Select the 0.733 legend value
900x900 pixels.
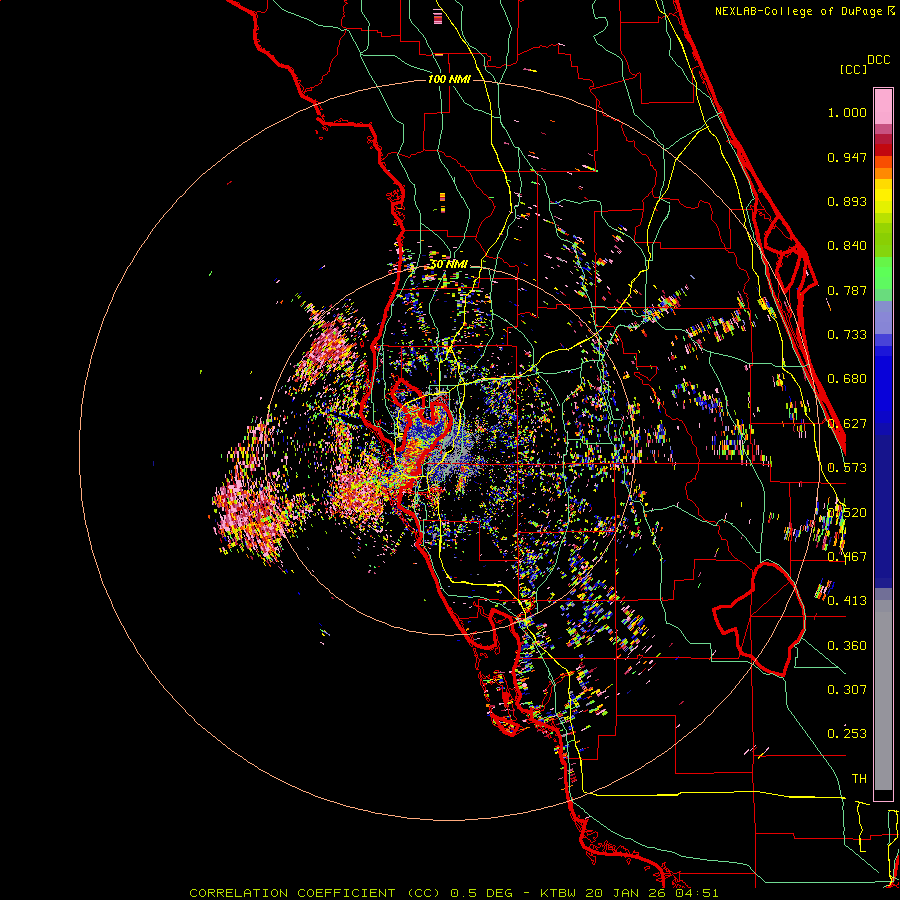[847, 335]
